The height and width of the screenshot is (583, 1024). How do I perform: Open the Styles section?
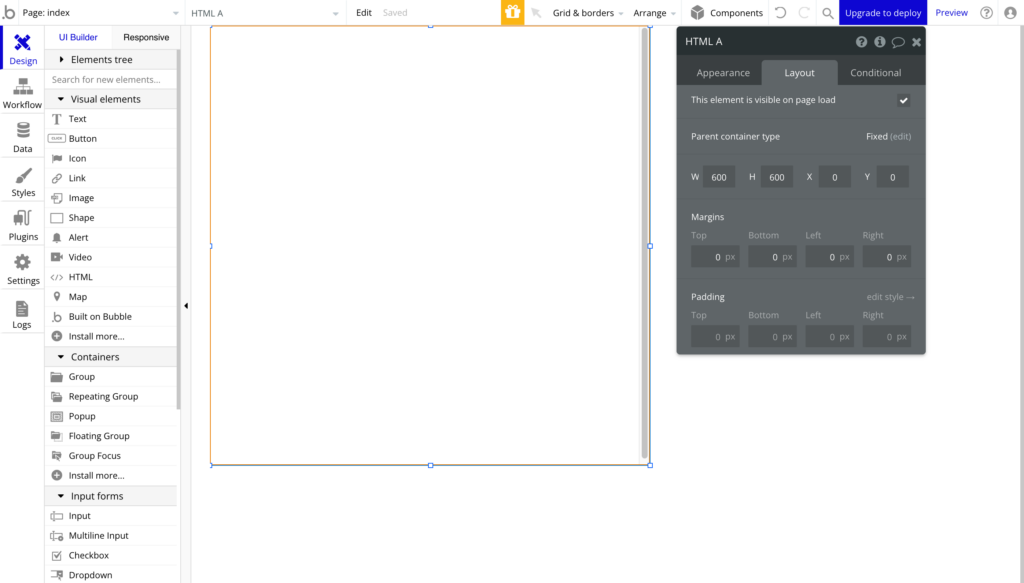point(23,182)
